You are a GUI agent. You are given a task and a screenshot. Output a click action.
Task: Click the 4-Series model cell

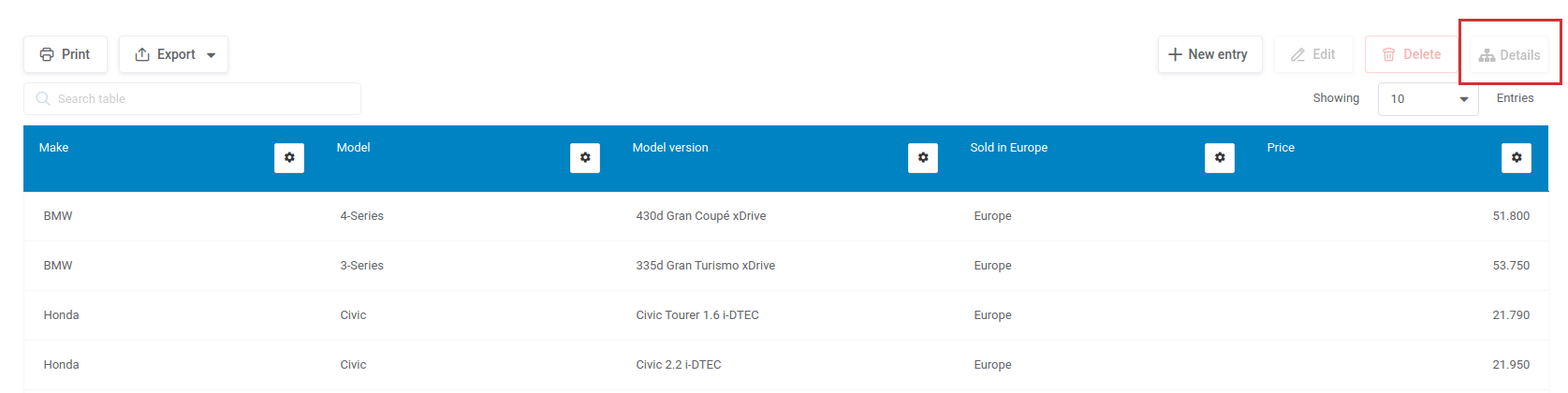pyautogui.click(x=362, y=216)
